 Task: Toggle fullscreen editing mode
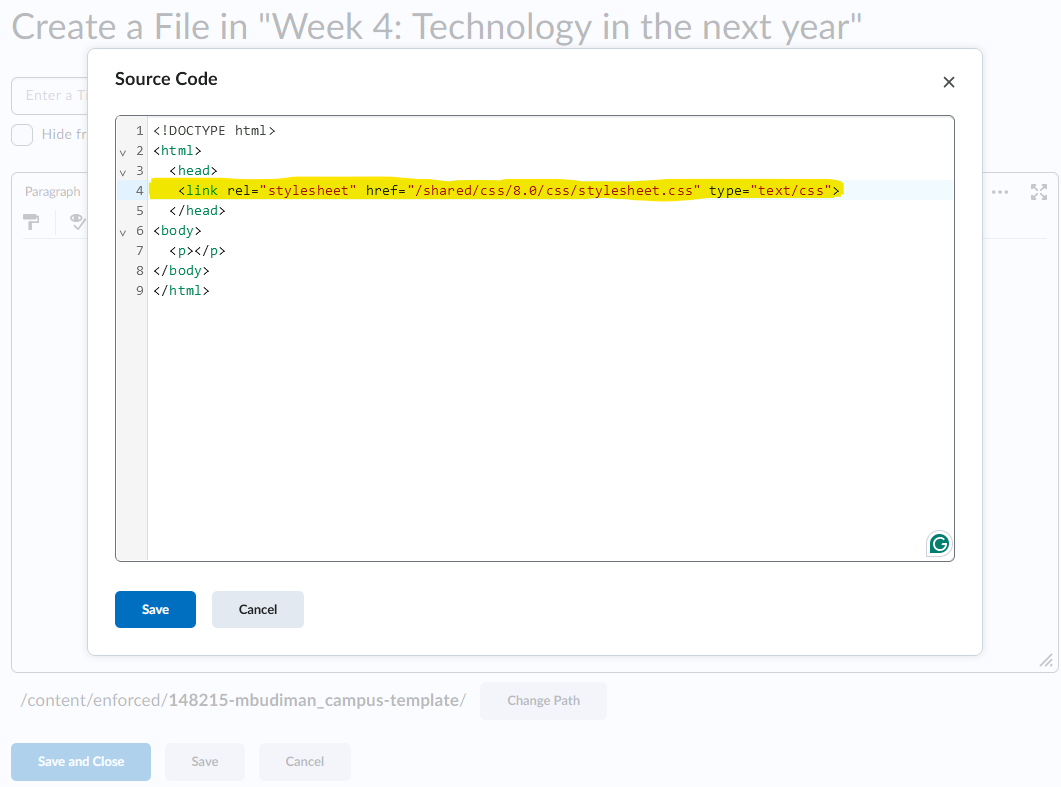pos(1038,191)
